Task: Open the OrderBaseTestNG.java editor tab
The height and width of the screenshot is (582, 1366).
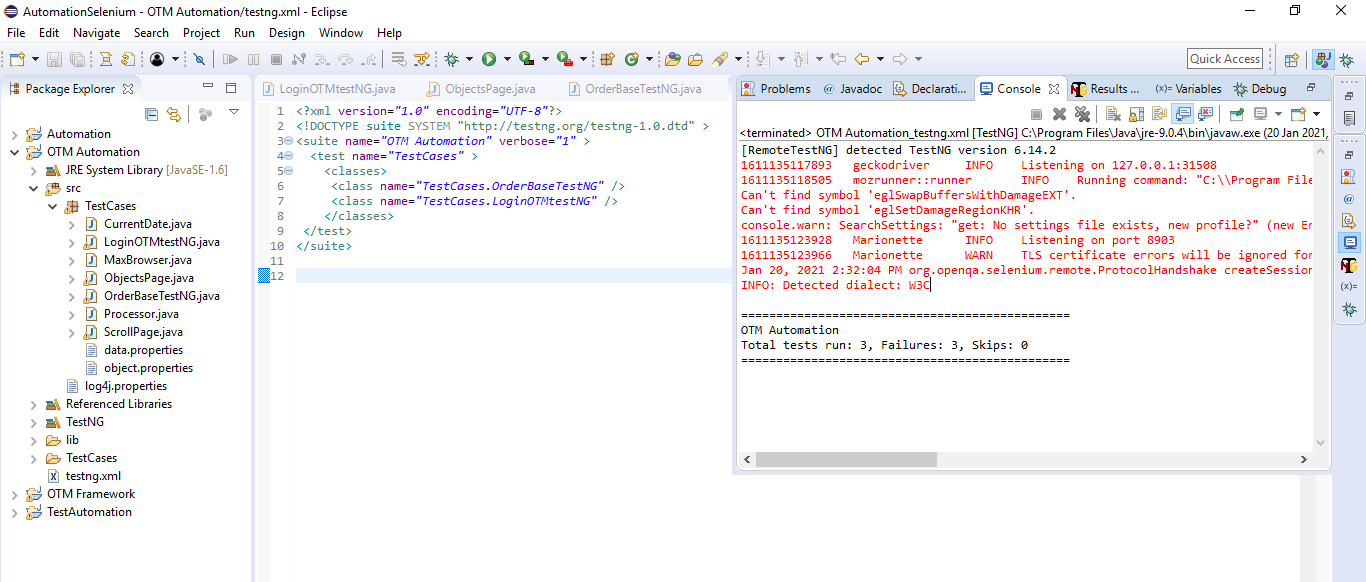Action: pyautogui.click(x=634, y=89)
